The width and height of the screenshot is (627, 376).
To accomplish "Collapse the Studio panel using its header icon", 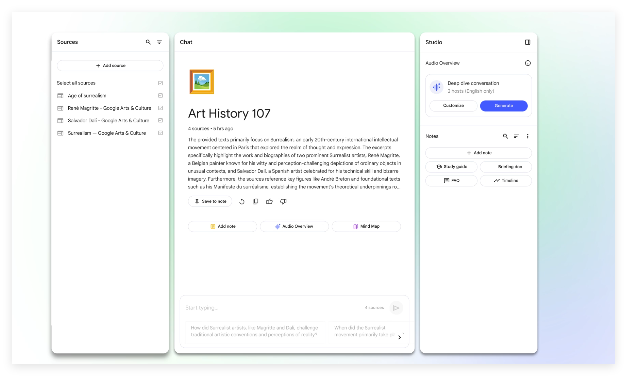I will point(527,42).
